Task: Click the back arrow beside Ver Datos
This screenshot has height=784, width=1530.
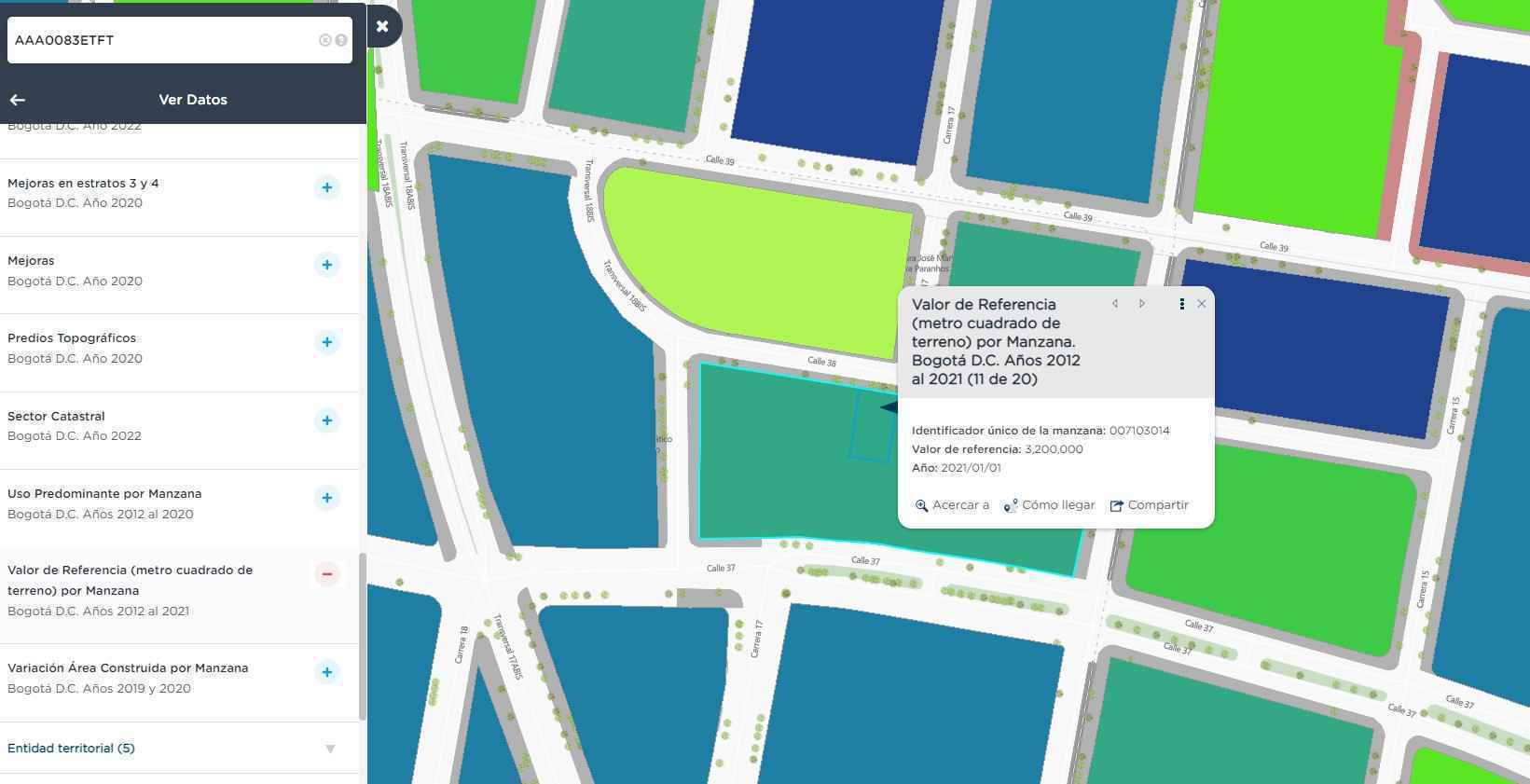Action: pos(18,100)
